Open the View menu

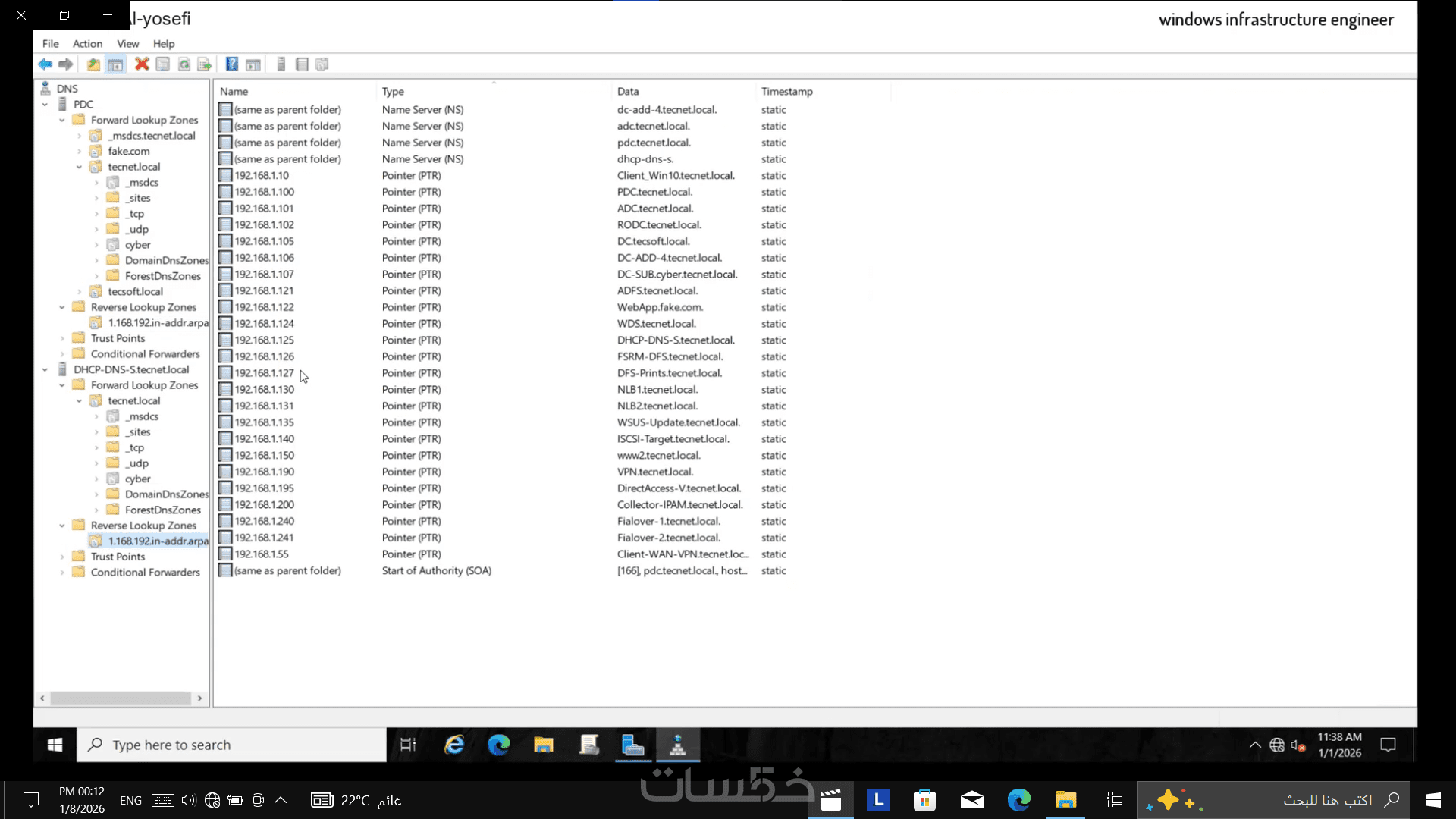(127, 44)
